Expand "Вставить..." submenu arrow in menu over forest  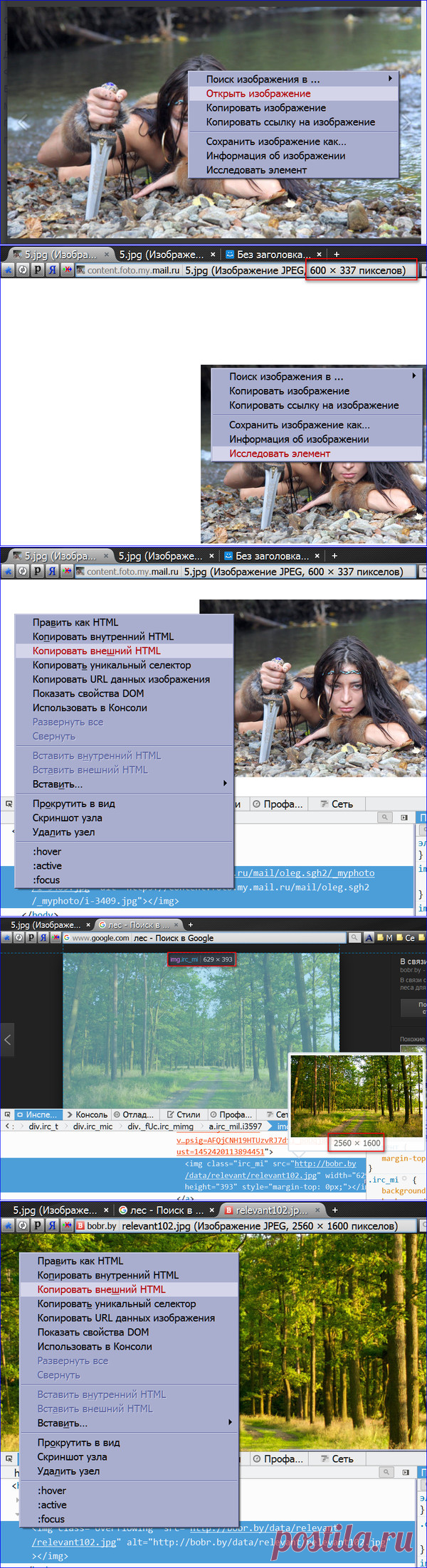point(230,1422)
